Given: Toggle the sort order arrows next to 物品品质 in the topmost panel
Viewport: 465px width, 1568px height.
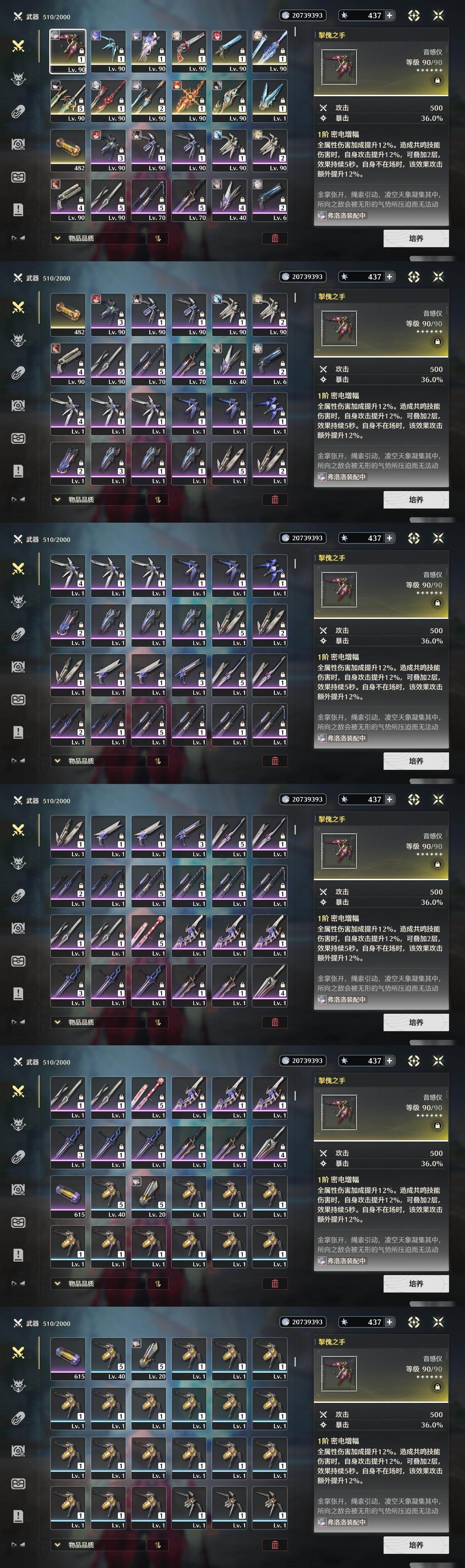Looking at the screenshot, I should click(158, 238).
